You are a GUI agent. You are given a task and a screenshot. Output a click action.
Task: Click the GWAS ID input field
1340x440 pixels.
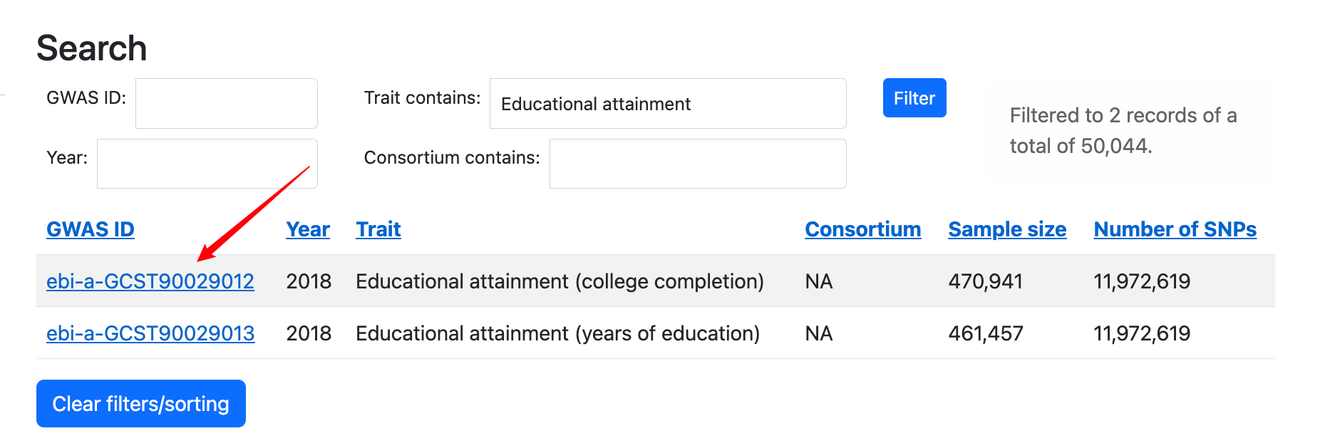coord(226,104)
